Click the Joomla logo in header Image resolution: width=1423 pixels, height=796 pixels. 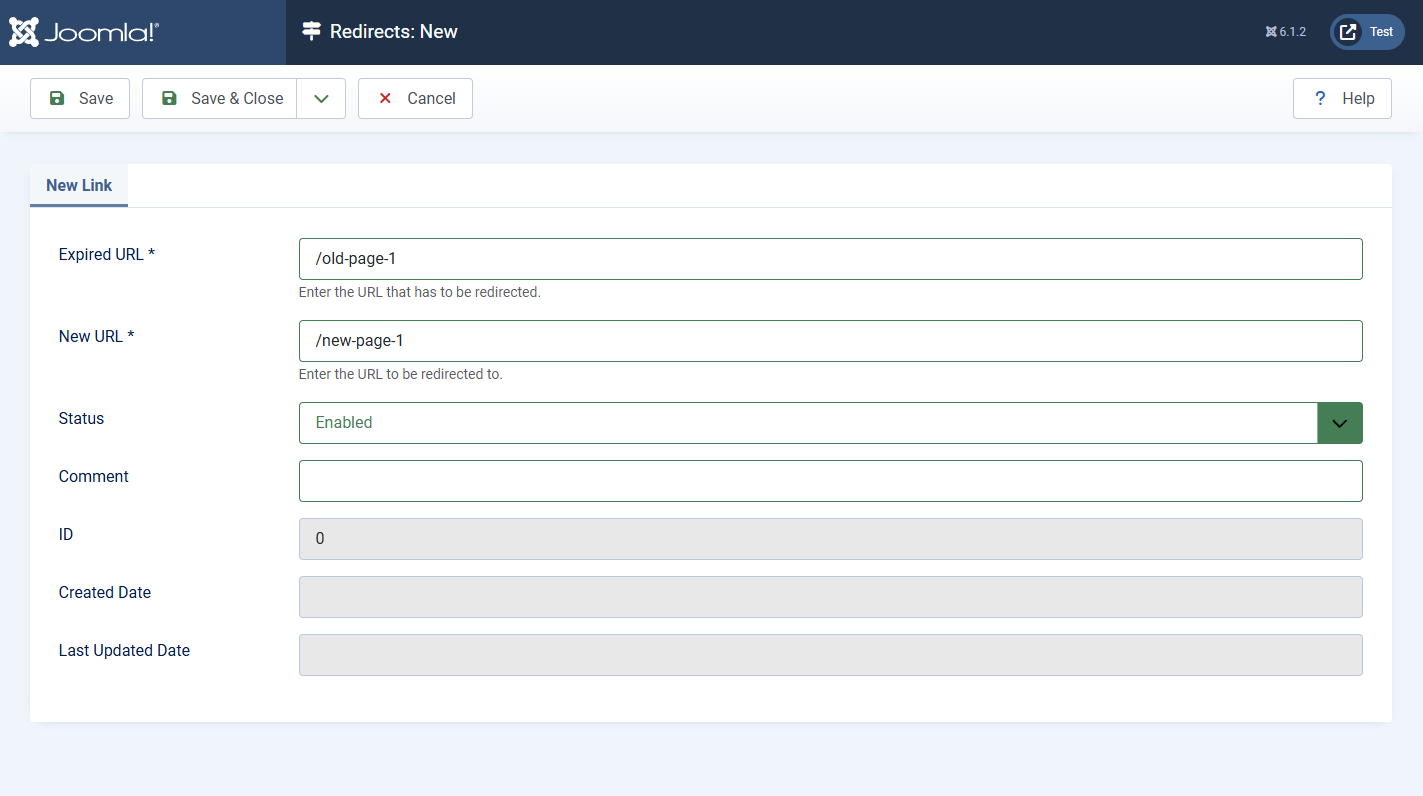click(84, 32)
